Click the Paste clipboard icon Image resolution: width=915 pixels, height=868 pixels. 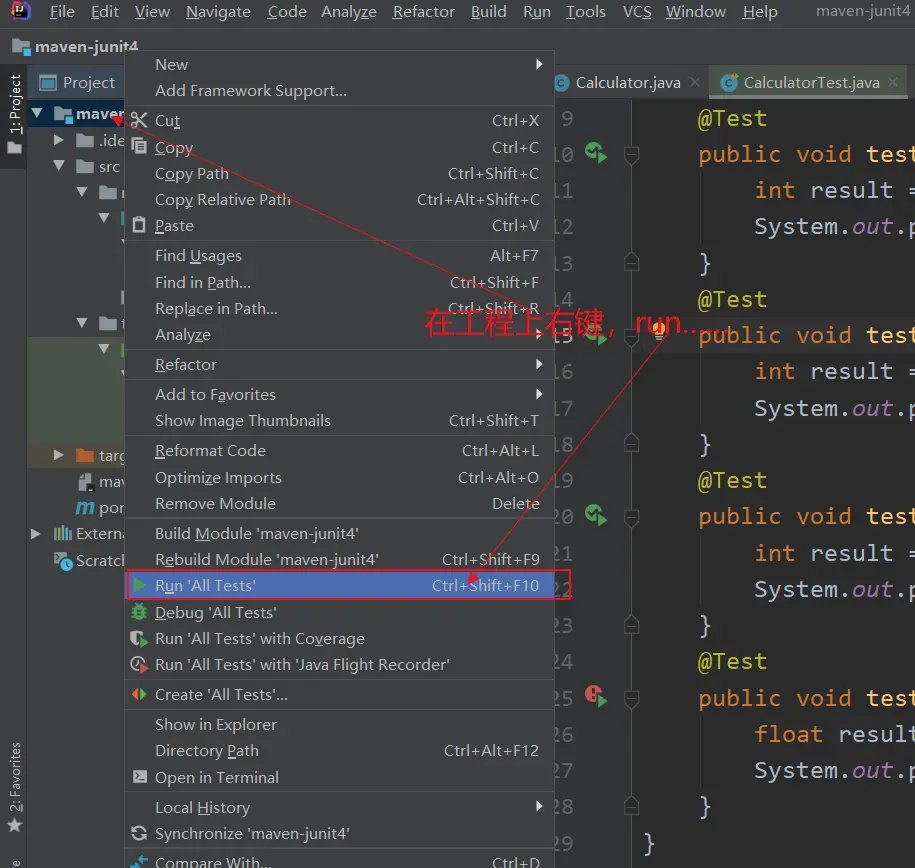[x=139, y=226]
